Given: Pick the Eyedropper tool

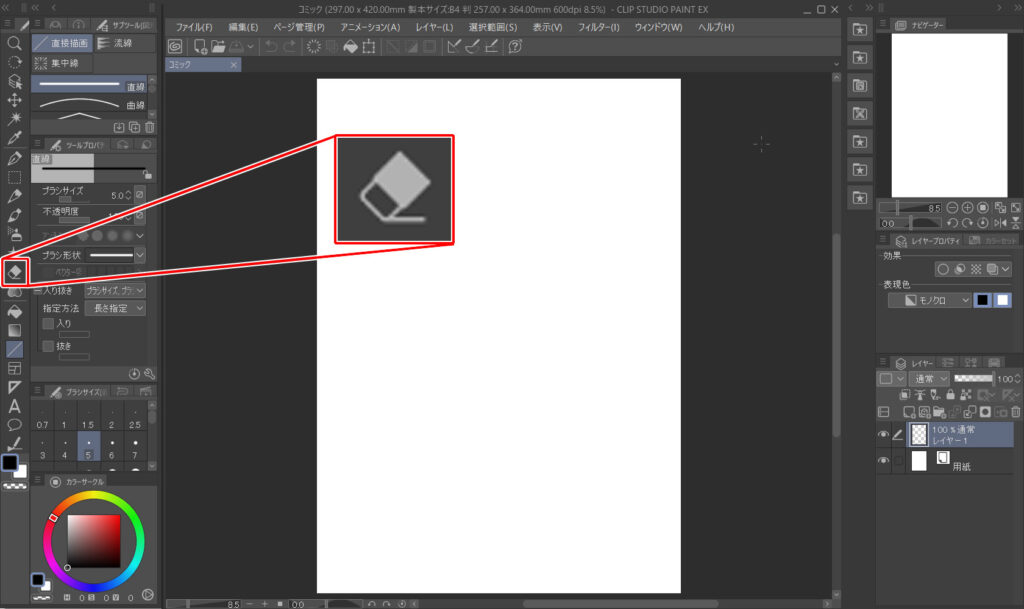Looking at the screenshot, I should [x=14, y=138].
